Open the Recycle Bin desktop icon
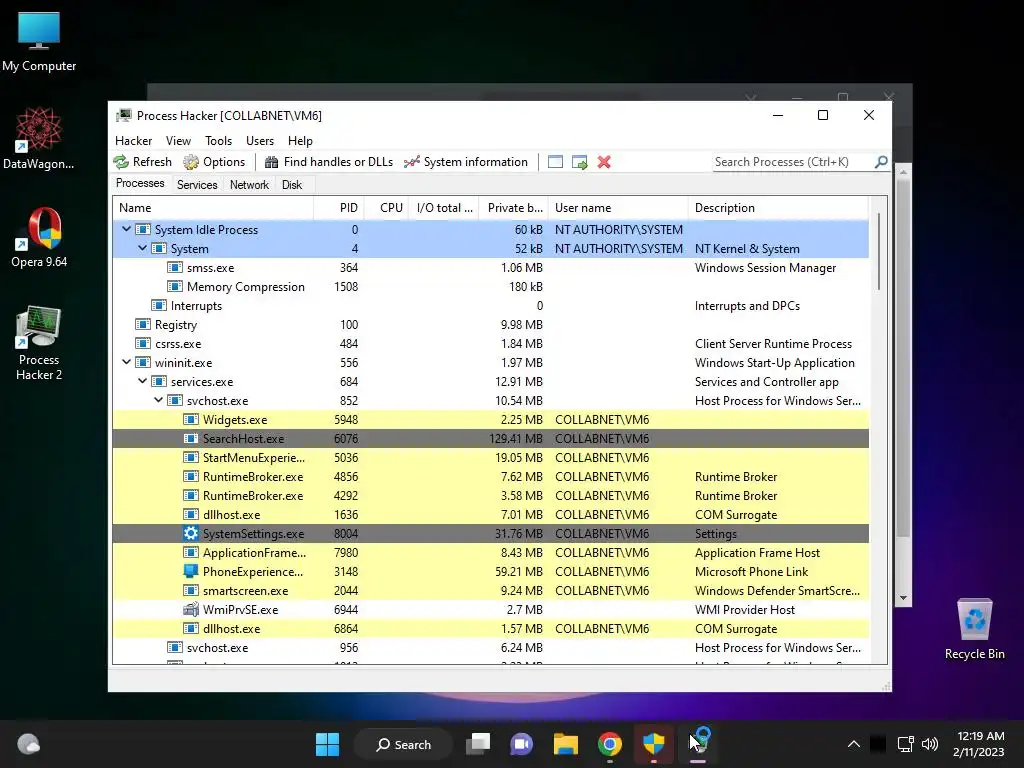 (974, 630)
